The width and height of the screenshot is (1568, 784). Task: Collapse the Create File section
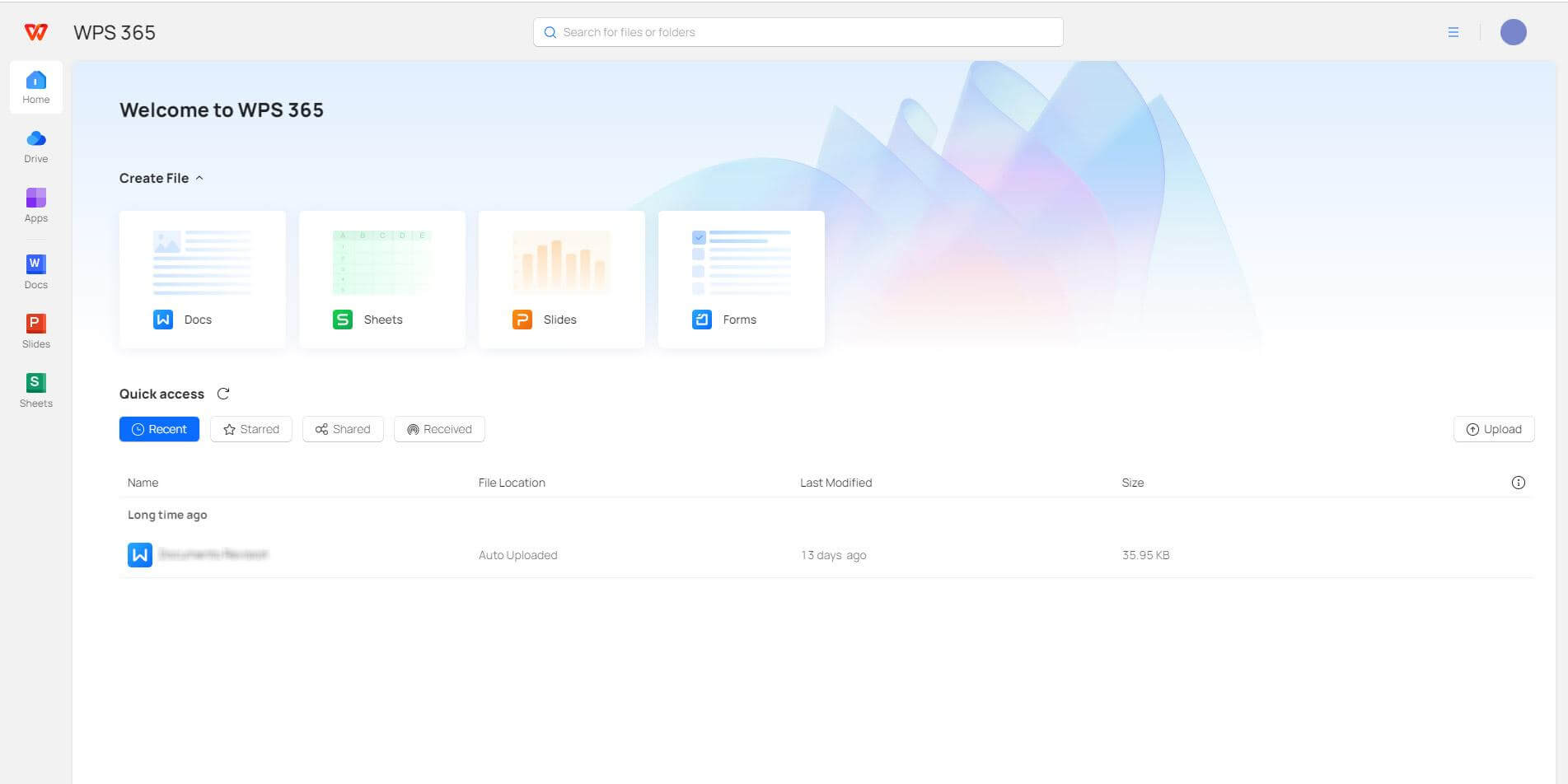[199, 178]
